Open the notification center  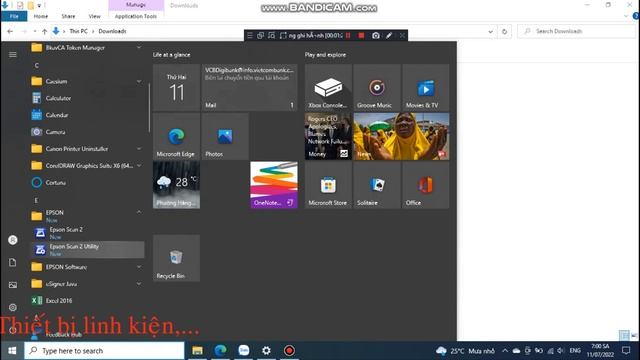coord(626,351)
